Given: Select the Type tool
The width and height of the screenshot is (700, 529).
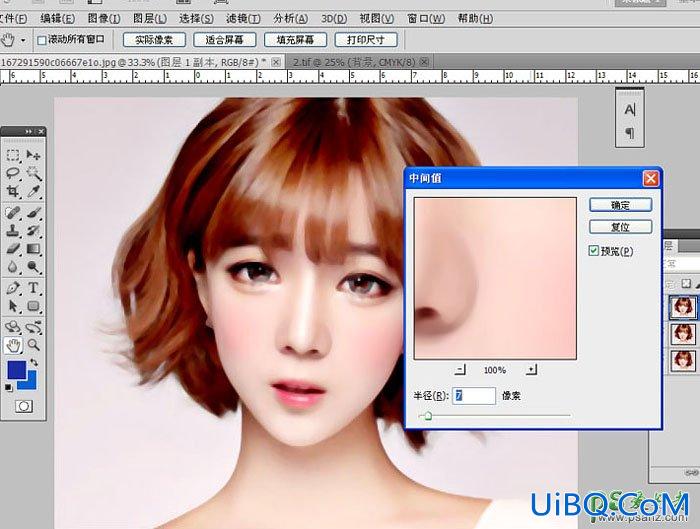Looking at the screenshot, I should [x=33, y=288].
